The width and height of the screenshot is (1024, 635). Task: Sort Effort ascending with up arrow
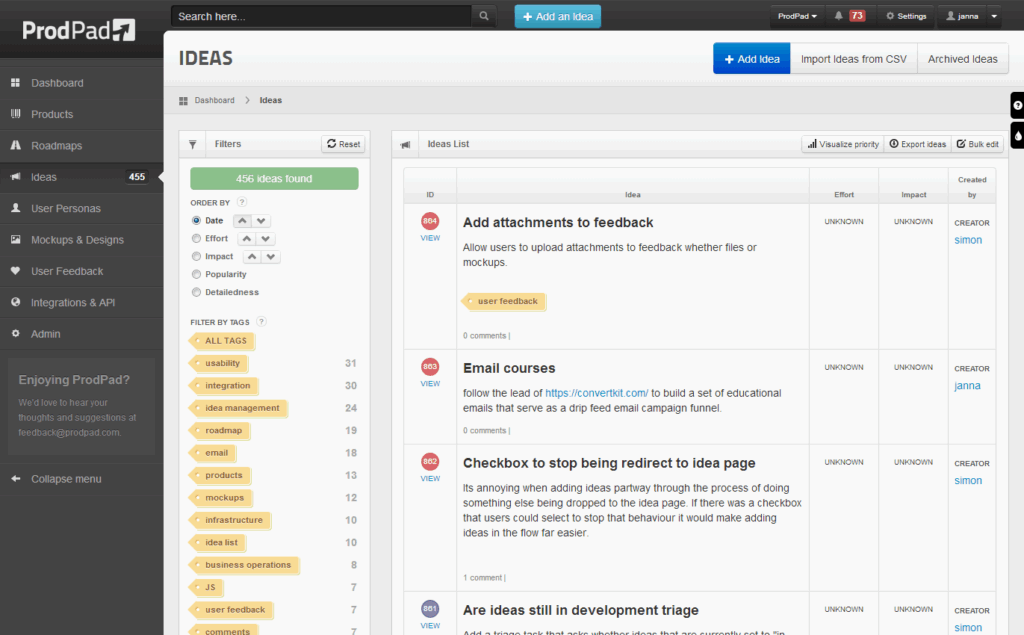[247, 238]
